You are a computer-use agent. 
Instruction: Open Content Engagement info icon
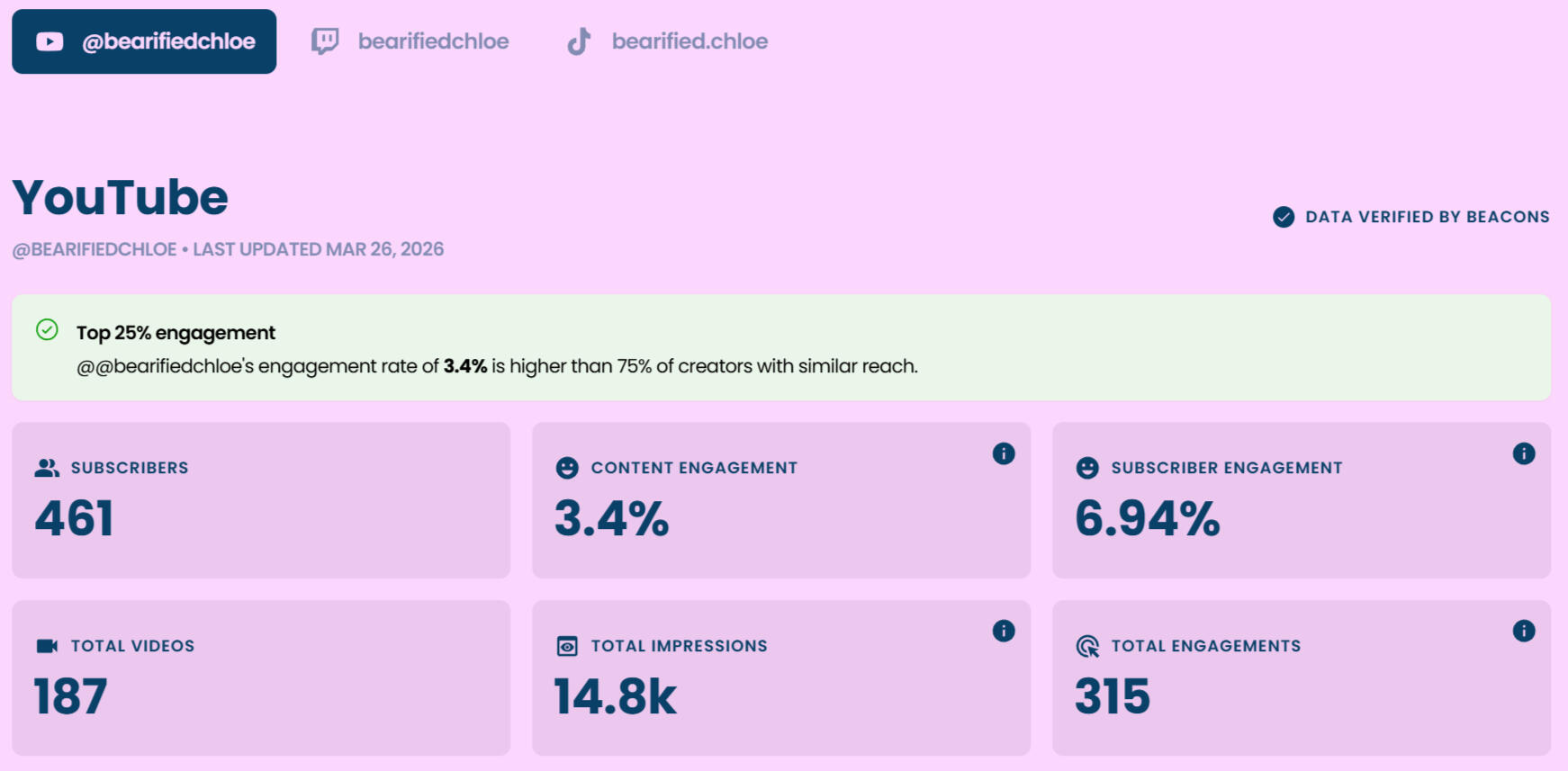click(1004, 453)
